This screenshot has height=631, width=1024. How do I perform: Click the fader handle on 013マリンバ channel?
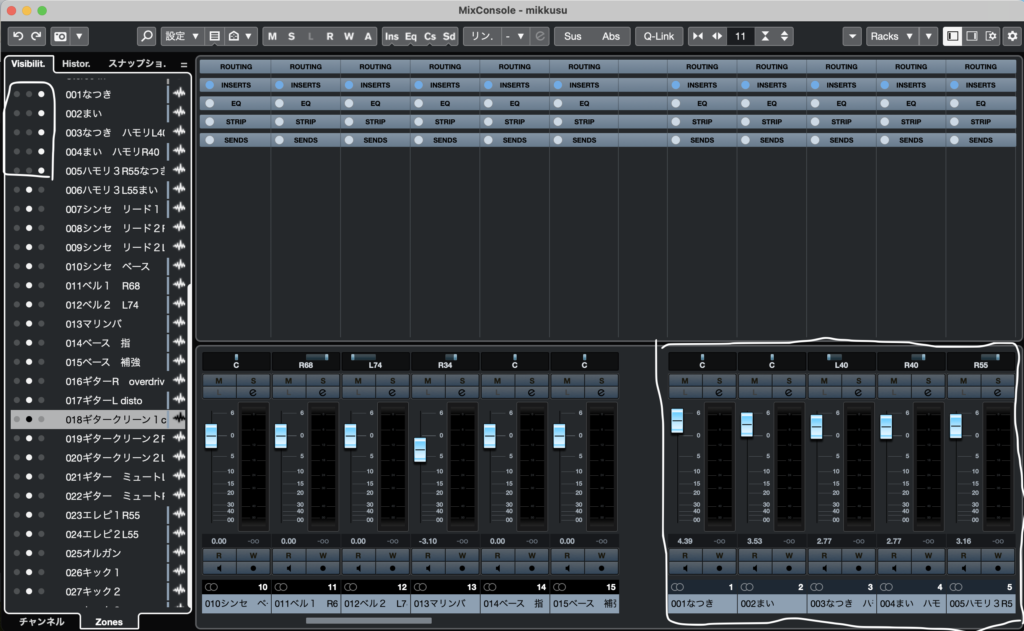(420, 449)
